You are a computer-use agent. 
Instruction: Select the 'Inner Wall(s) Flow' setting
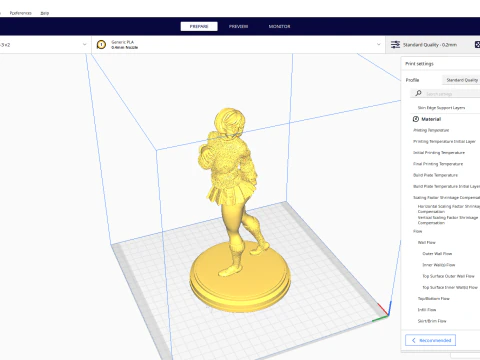pyautogui.click(x=439, y=265)
